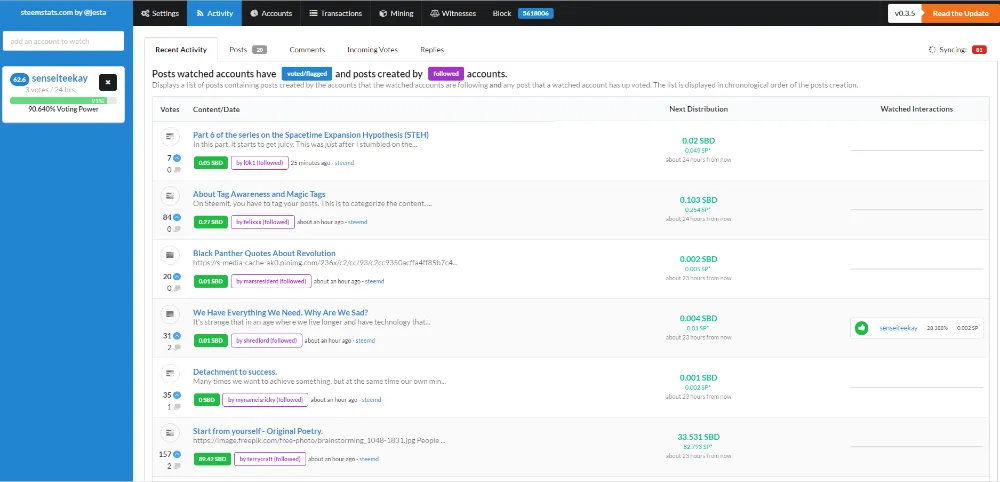Open steemstats.com by @jesta site title
This screenshot has width=1000, height=482.
pyautogui.click(x=62, y=13)
